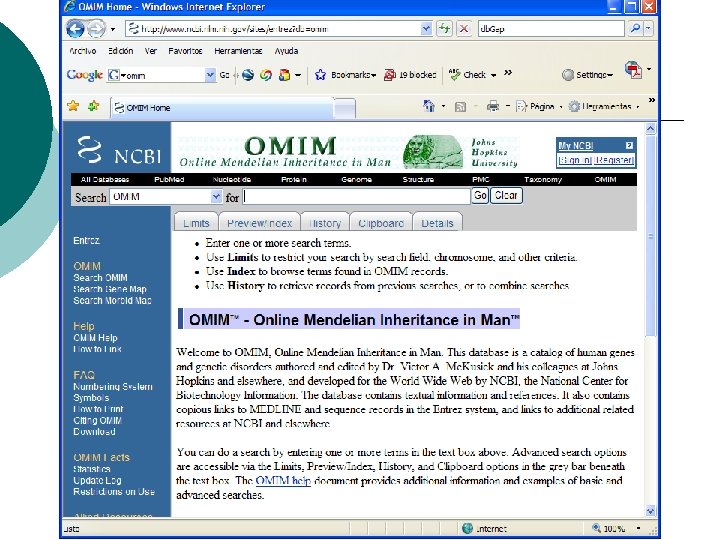Viewport: 720px width, 540px height.
Task: Open the Herramientas menu in menu bar
Action: (238, 51)
